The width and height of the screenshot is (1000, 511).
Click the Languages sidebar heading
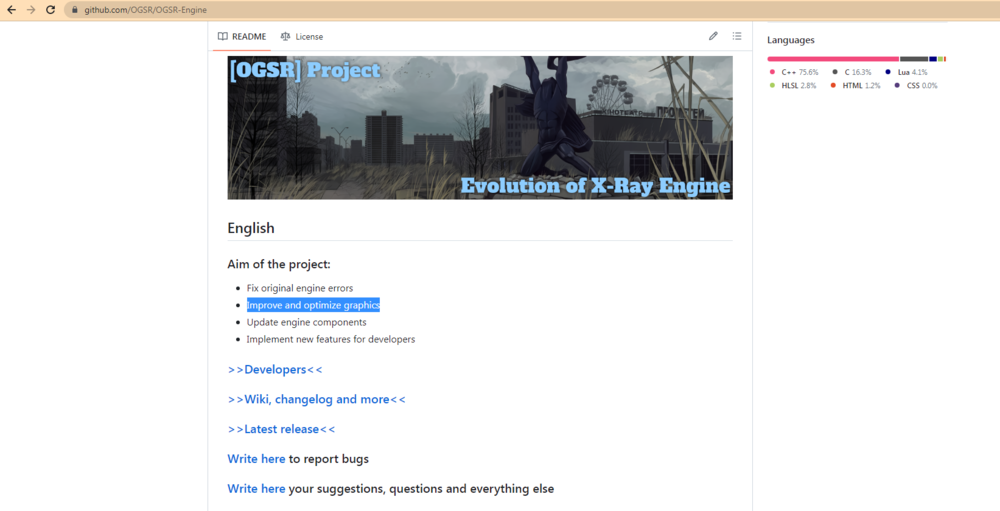pos(791,40)
